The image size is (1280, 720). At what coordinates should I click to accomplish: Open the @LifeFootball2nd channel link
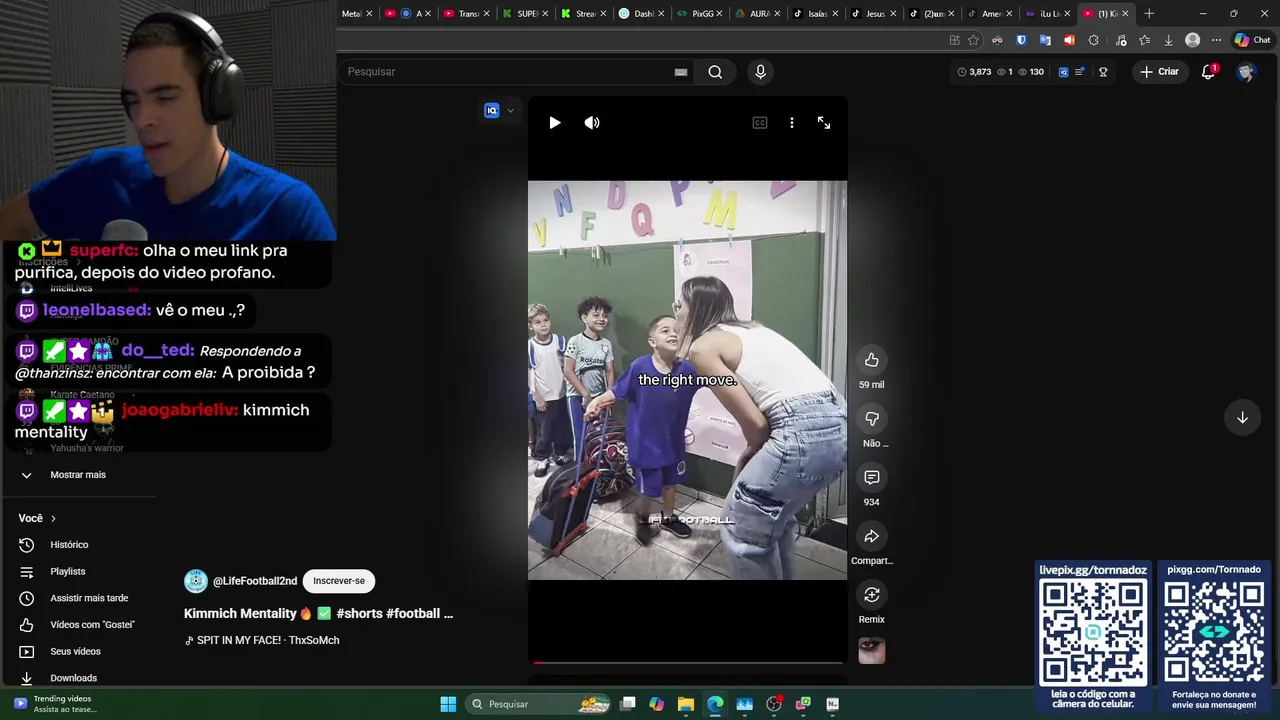255,581
